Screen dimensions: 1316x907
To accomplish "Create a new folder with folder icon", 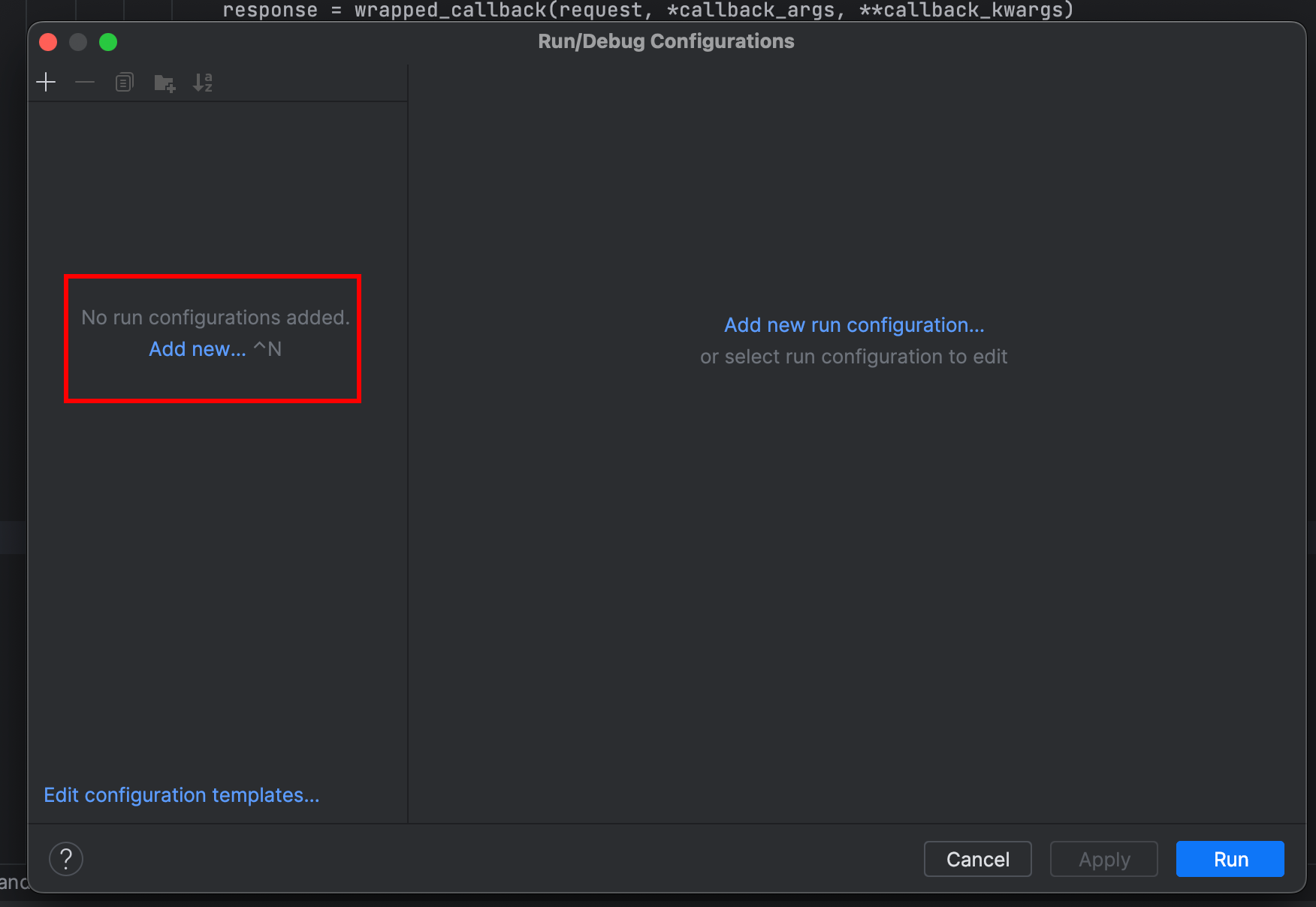I will pos(164,83).
